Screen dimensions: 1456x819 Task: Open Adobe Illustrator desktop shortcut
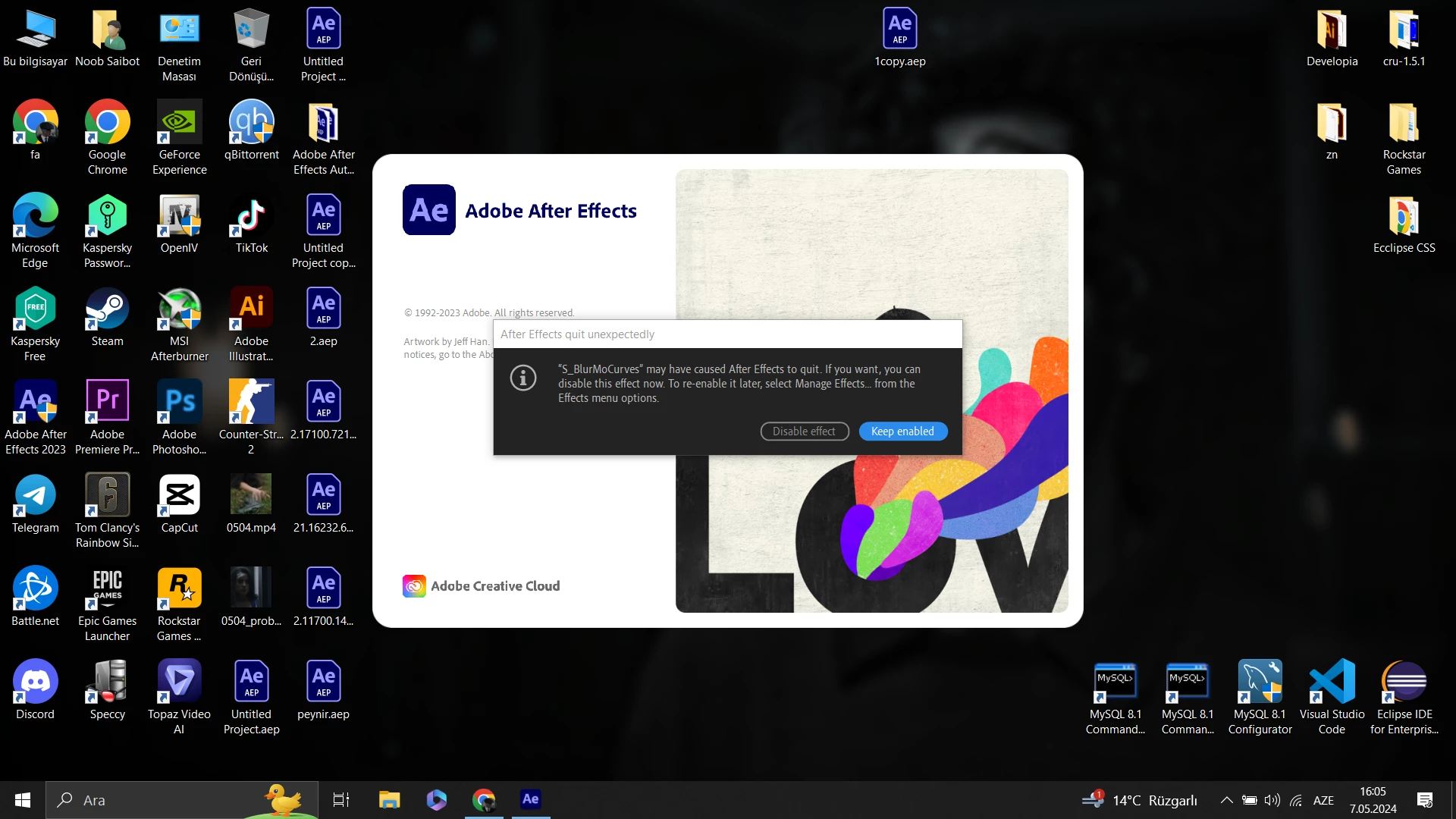pyautogui.click(x=251, y=309)
